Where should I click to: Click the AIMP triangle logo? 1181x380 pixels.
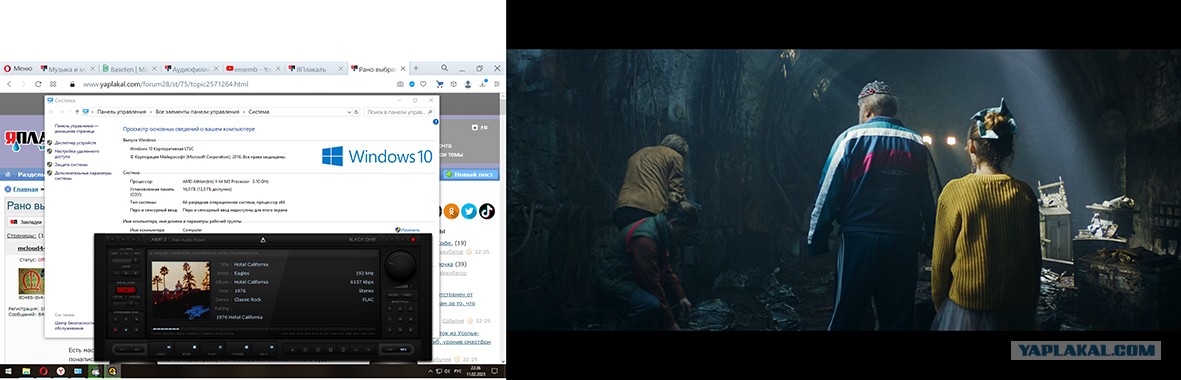(264, 240)
